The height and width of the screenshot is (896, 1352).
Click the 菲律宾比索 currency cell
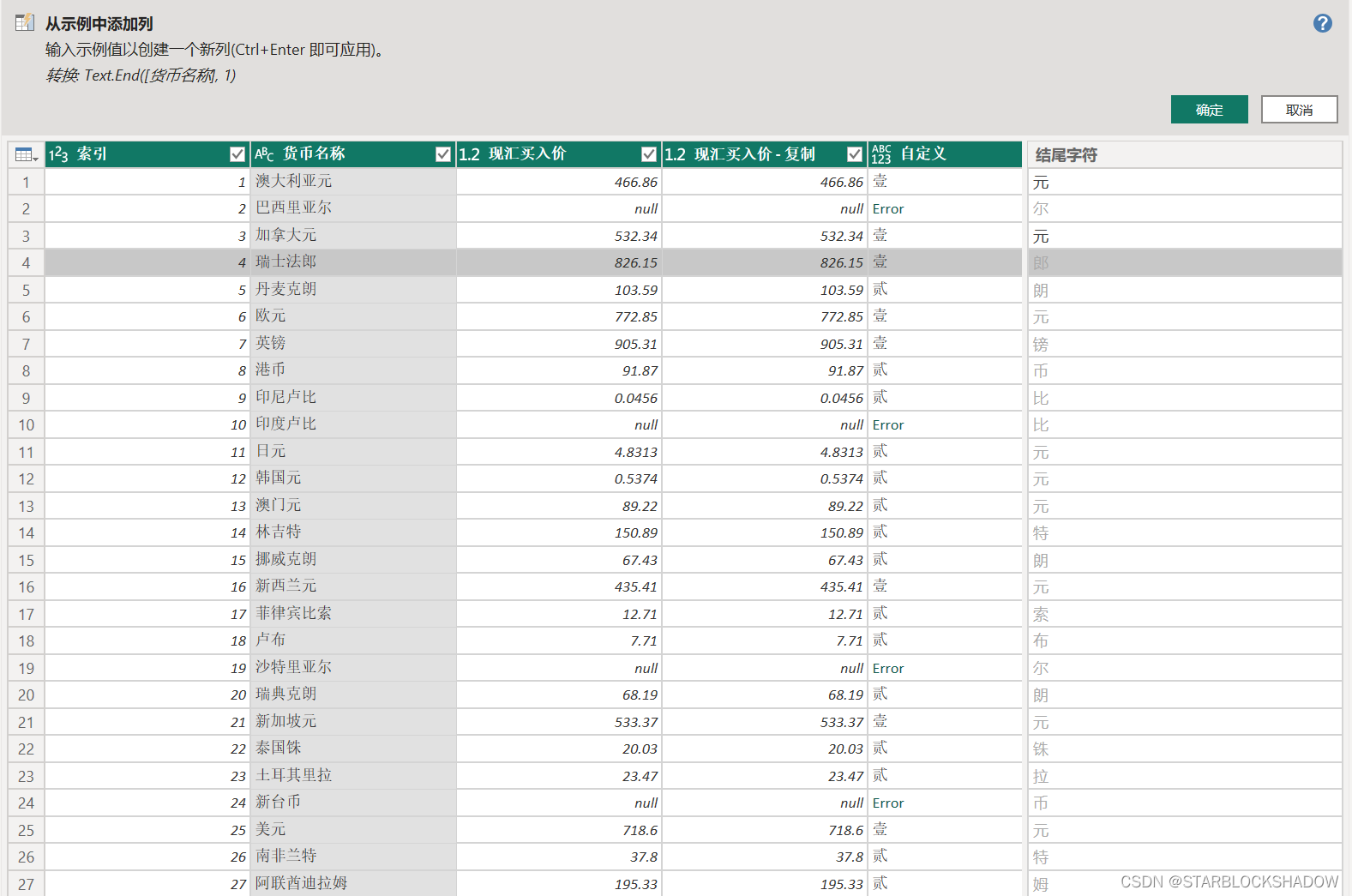coord(353,614)
